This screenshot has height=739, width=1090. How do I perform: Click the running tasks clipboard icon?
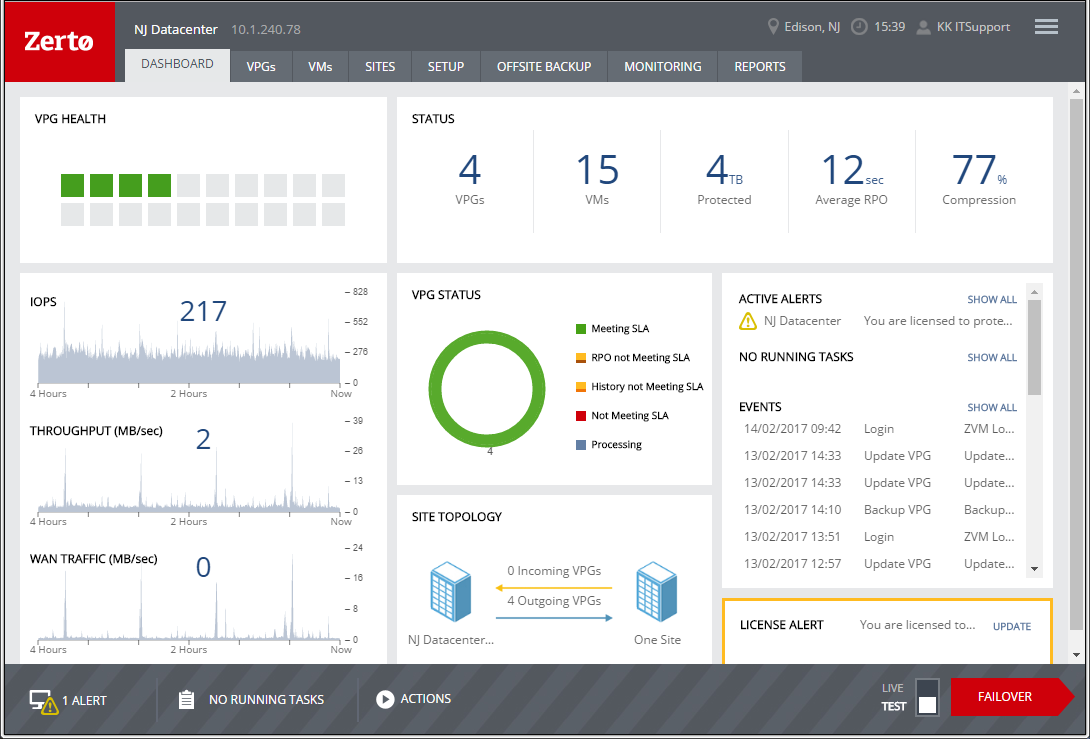click(x=186, y=700)
